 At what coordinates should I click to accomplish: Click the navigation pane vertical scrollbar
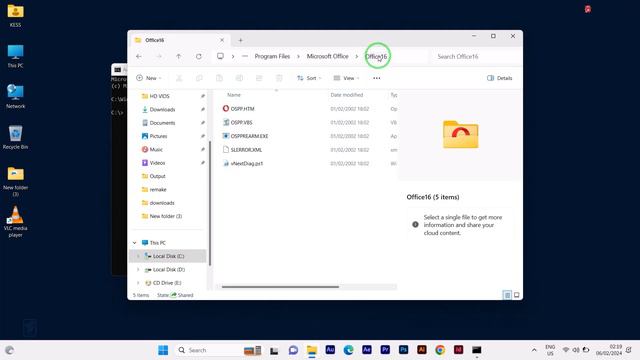[x=210, y=203]
